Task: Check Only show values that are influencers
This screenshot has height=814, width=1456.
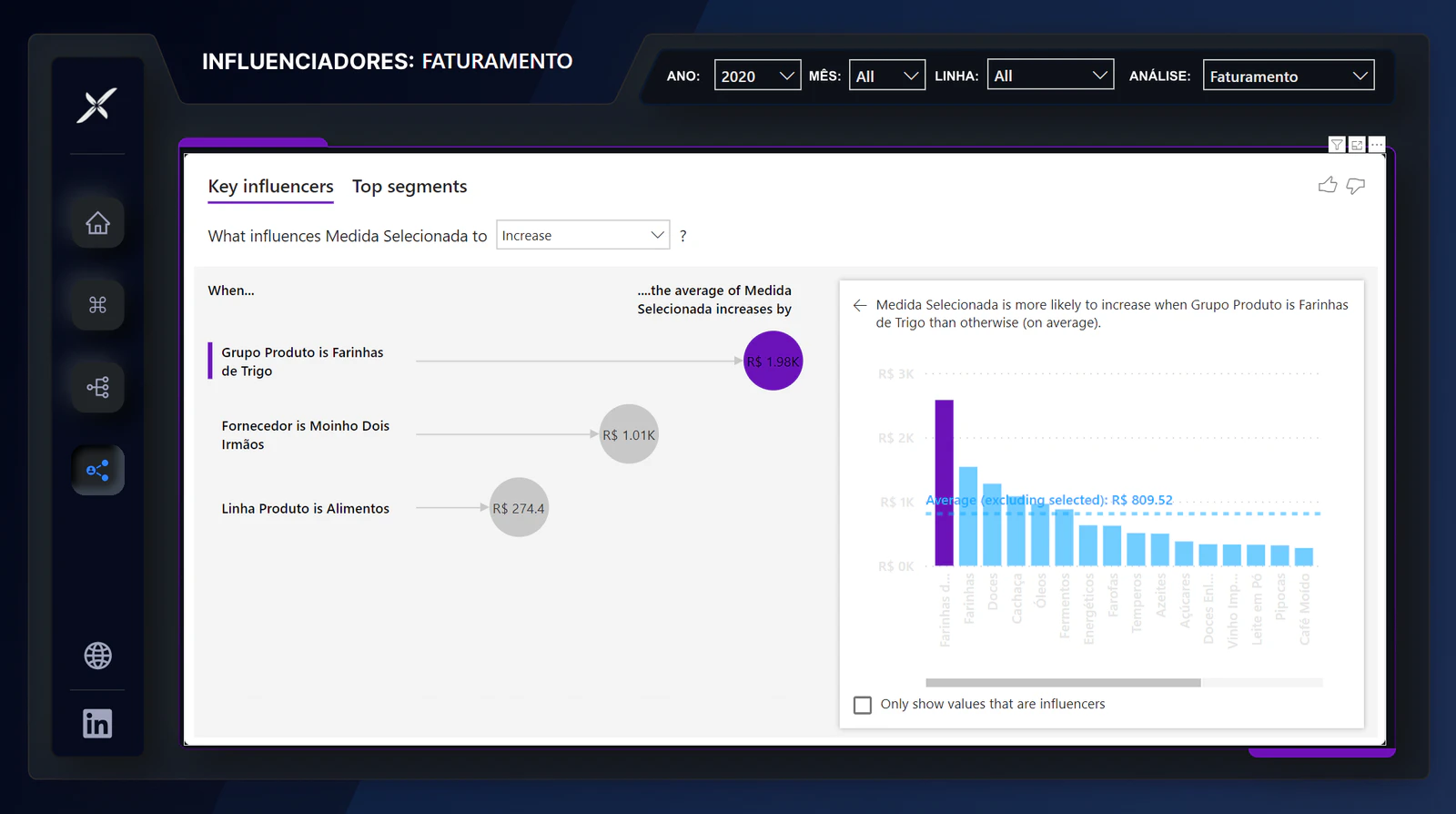Action: click(863, 705)
